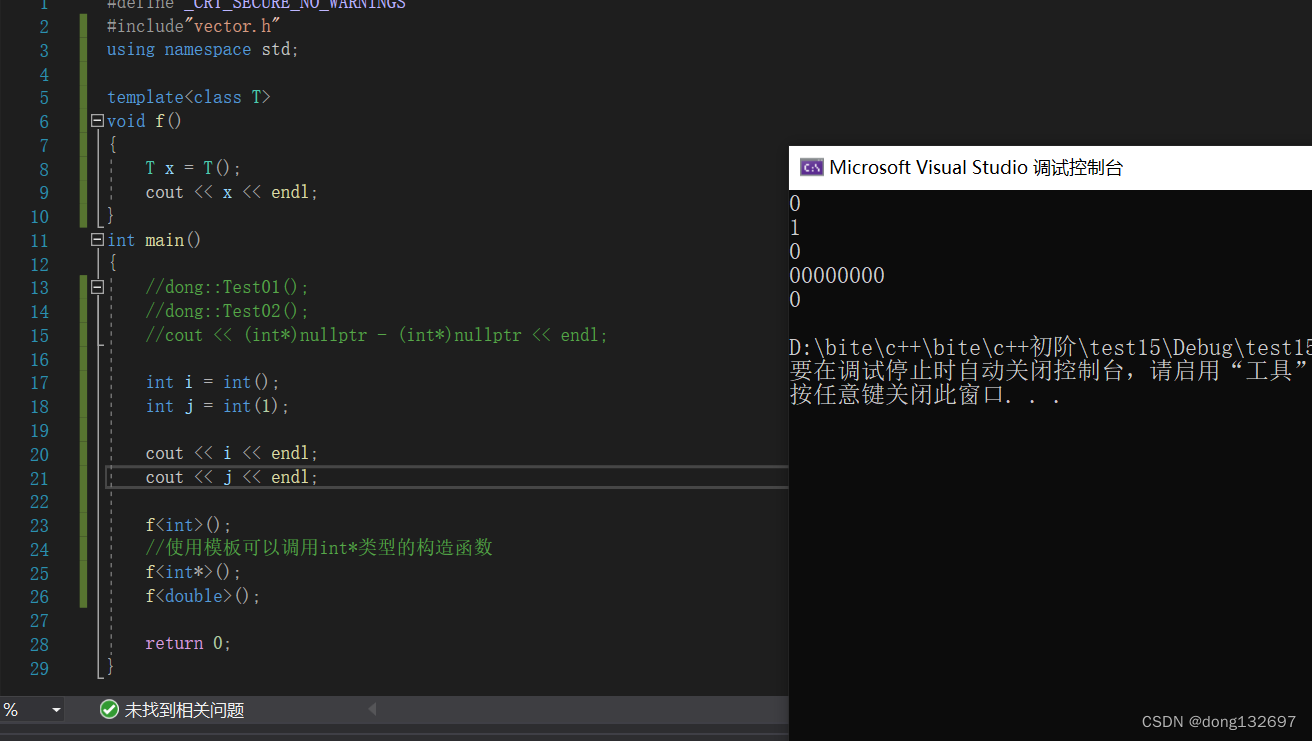
Task: Open the editor zoom percentage dropdown
Action: click(x=56, y=710)
